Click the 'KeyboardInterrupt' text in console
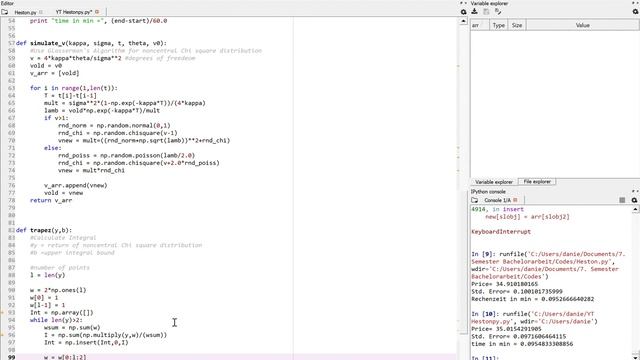 501,232
